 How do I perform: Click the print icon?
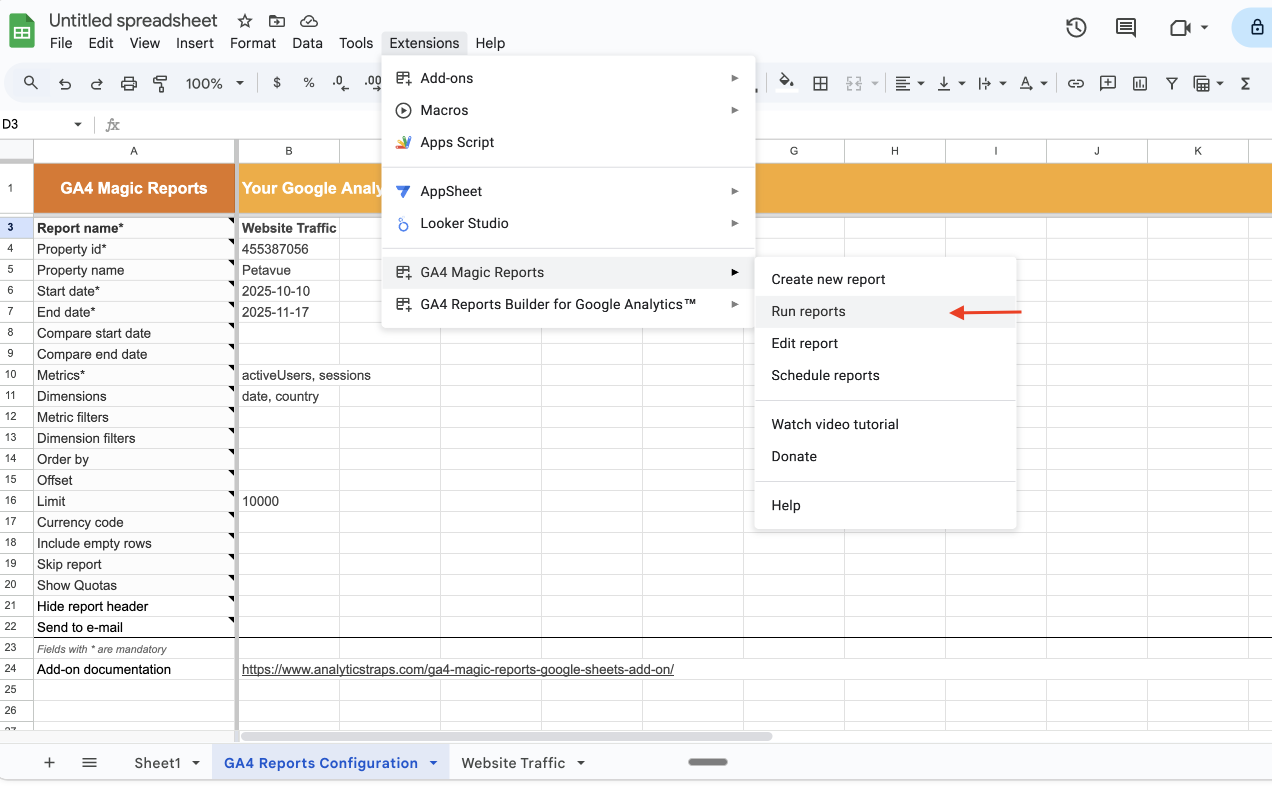129,84
